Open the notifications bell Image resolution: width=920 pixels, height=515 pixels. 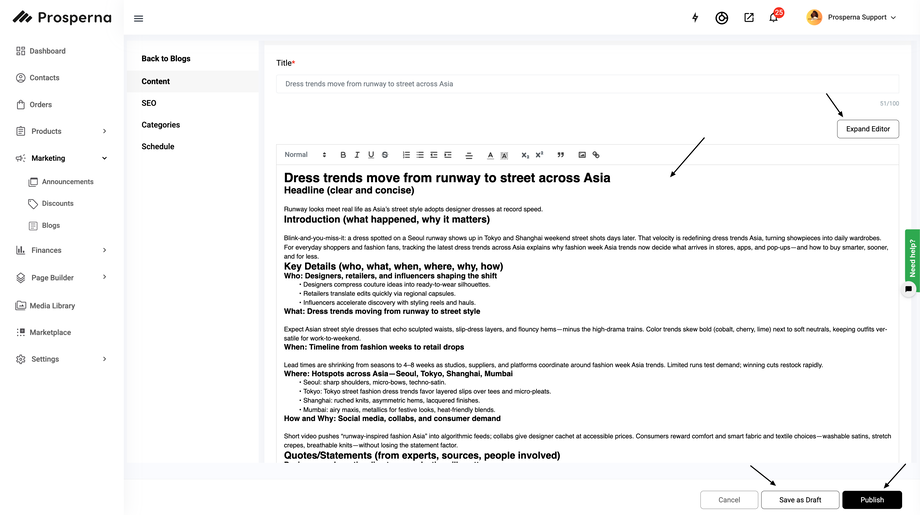[774, 17]
